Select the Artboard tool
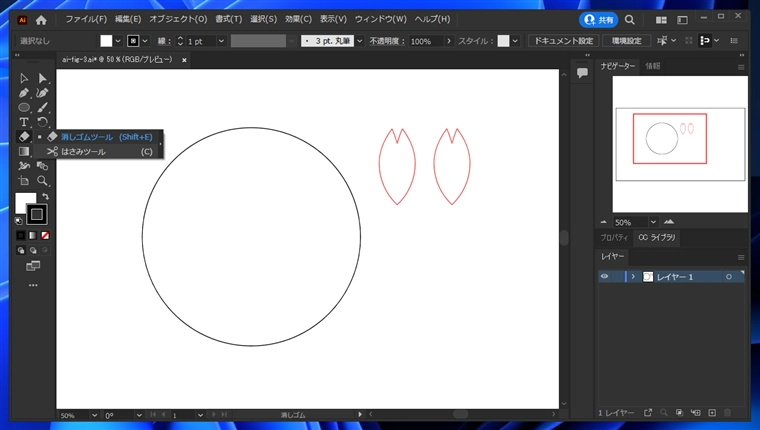Image resolution: width=760 pixels, height=430 pixels. click(24, 181)
